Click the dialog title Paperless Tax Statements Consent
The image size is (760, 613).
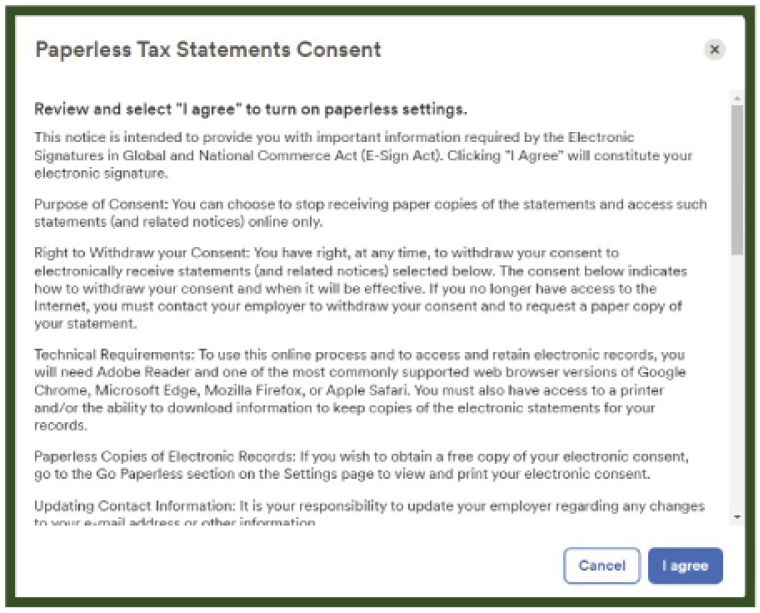pyautogui.click(x=208, y=49)
